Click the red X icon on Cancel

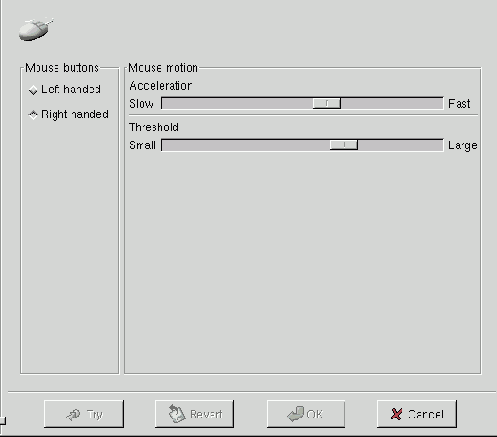(x=396, y=414)
